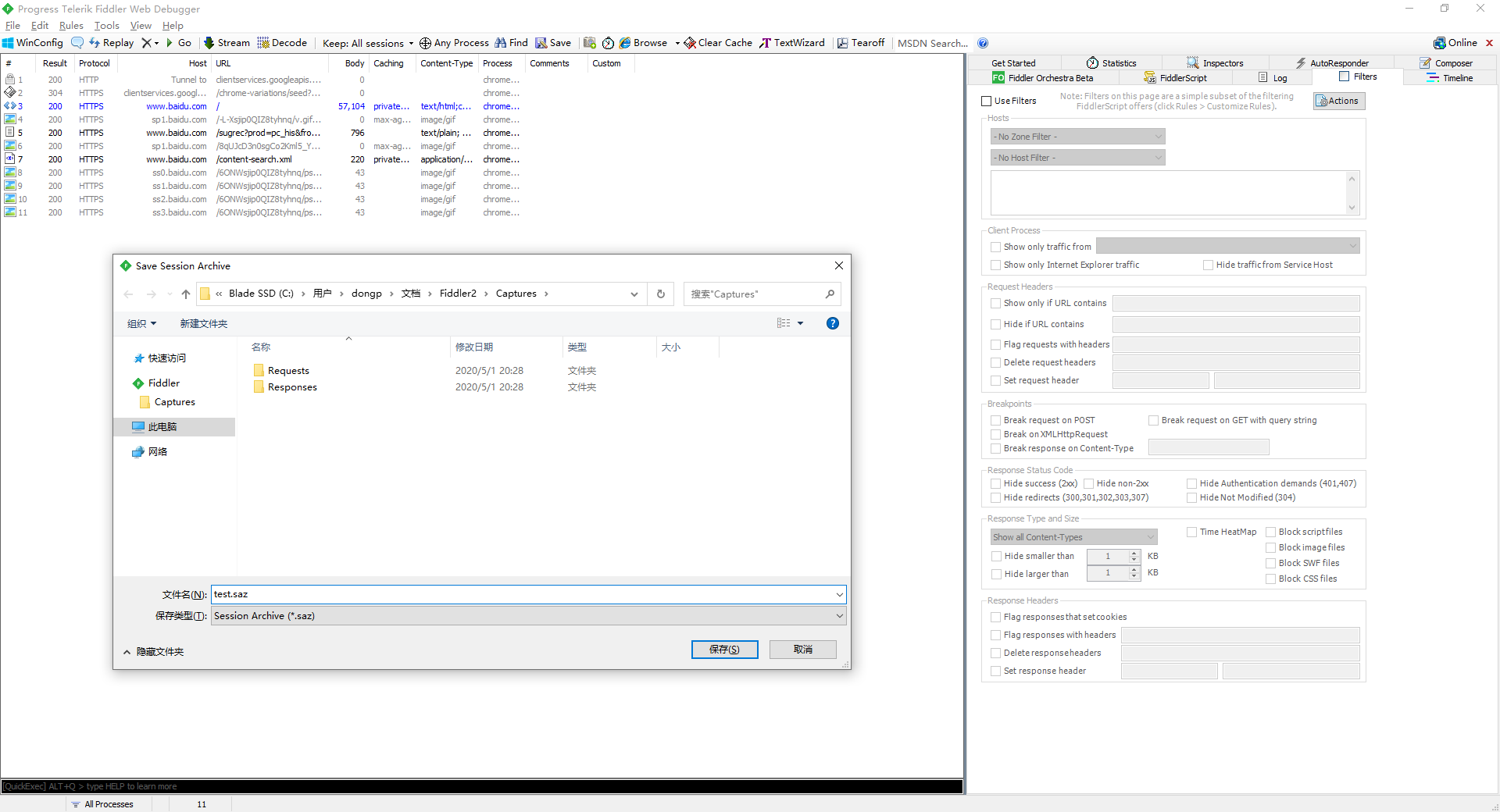The height and width of the screenshot is (812, 1500).
Task: Click the search magnifier in the Captures search box
Action: click(830, 294)
